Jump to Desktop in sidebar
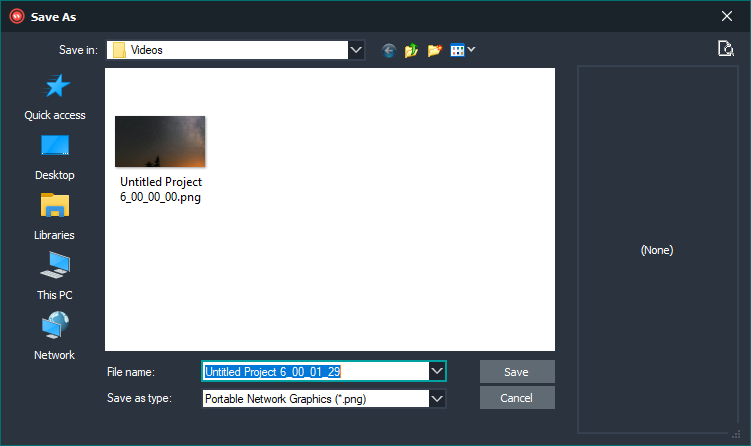The width and height of the screenshot is (751, 446). (55, 158)
